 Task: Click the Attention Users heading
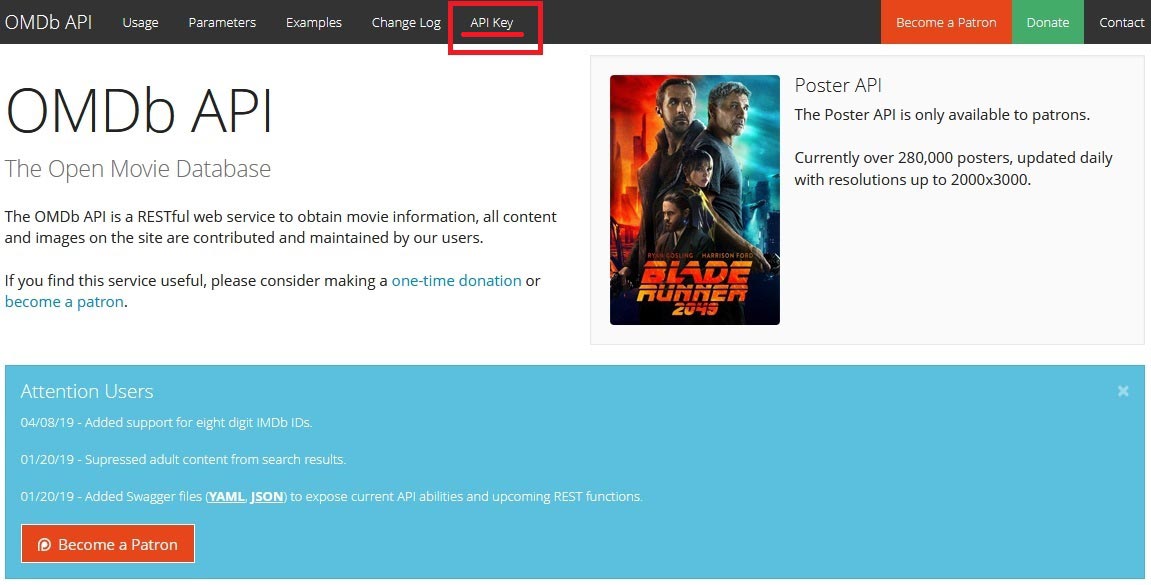(87, 391)
